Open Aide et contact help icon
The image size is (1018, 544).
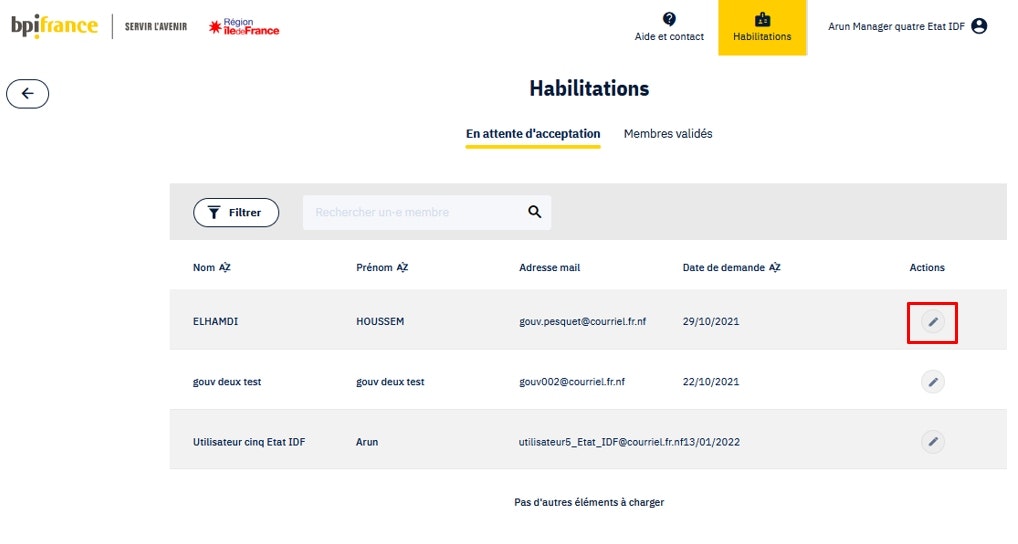pos(669,19)
